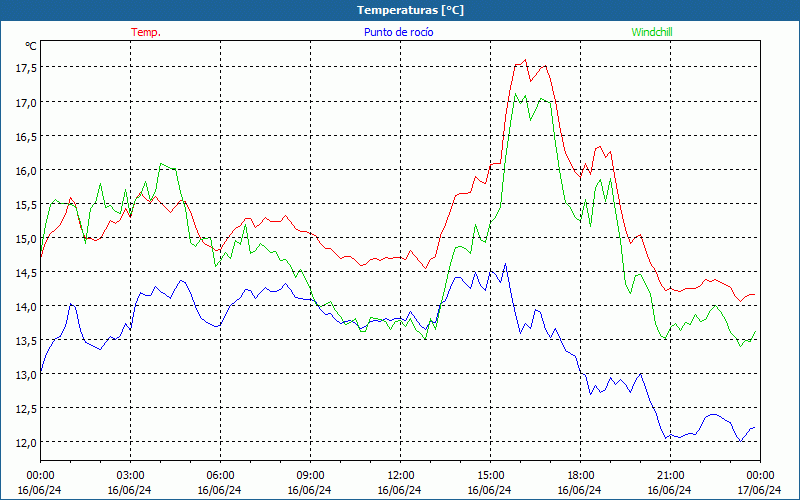This screenshot has width=800, height=500.
Task: Select the green 'Windchill' legend label
Action: pos(652,32)
